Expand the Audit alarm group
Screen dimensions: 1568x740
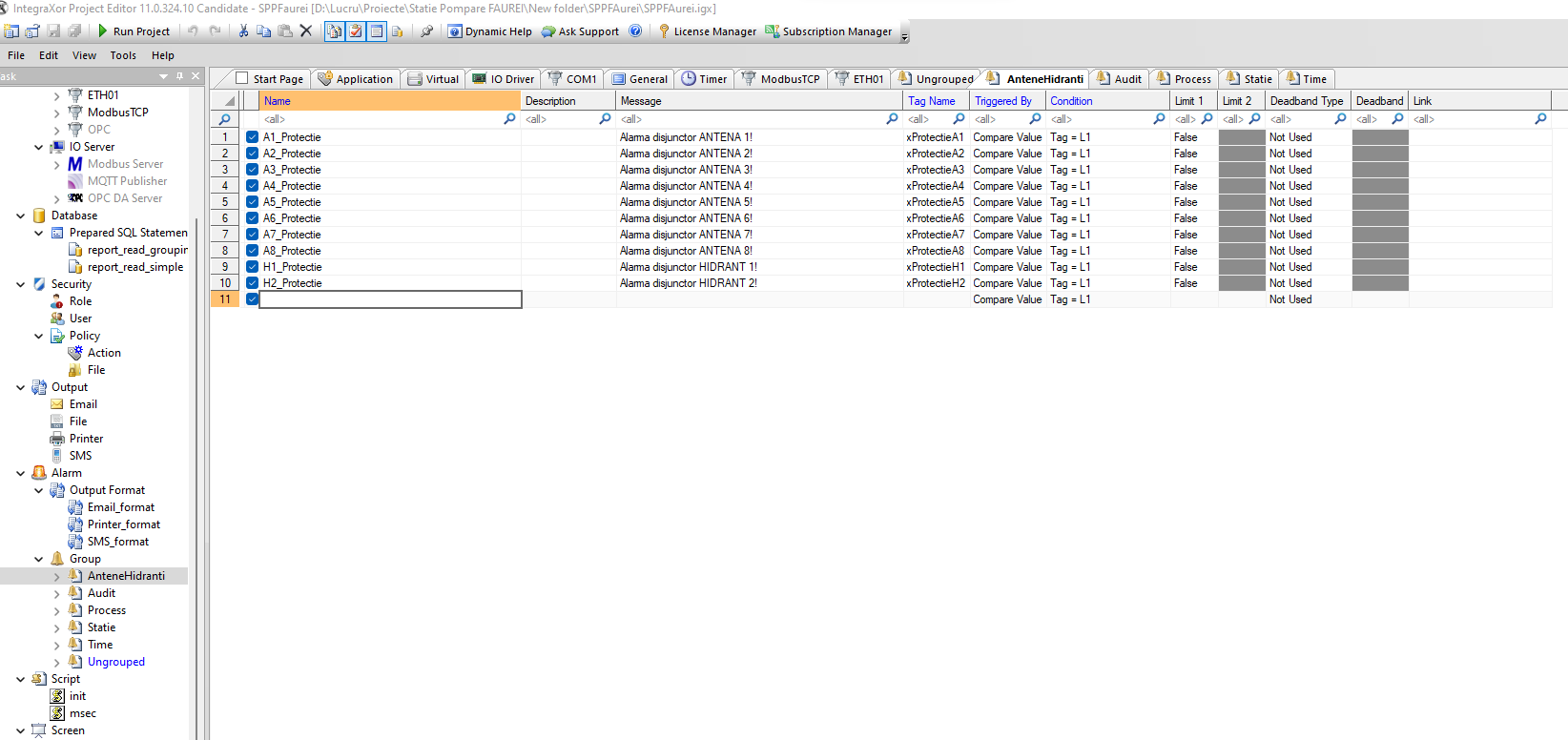(57, 593)
